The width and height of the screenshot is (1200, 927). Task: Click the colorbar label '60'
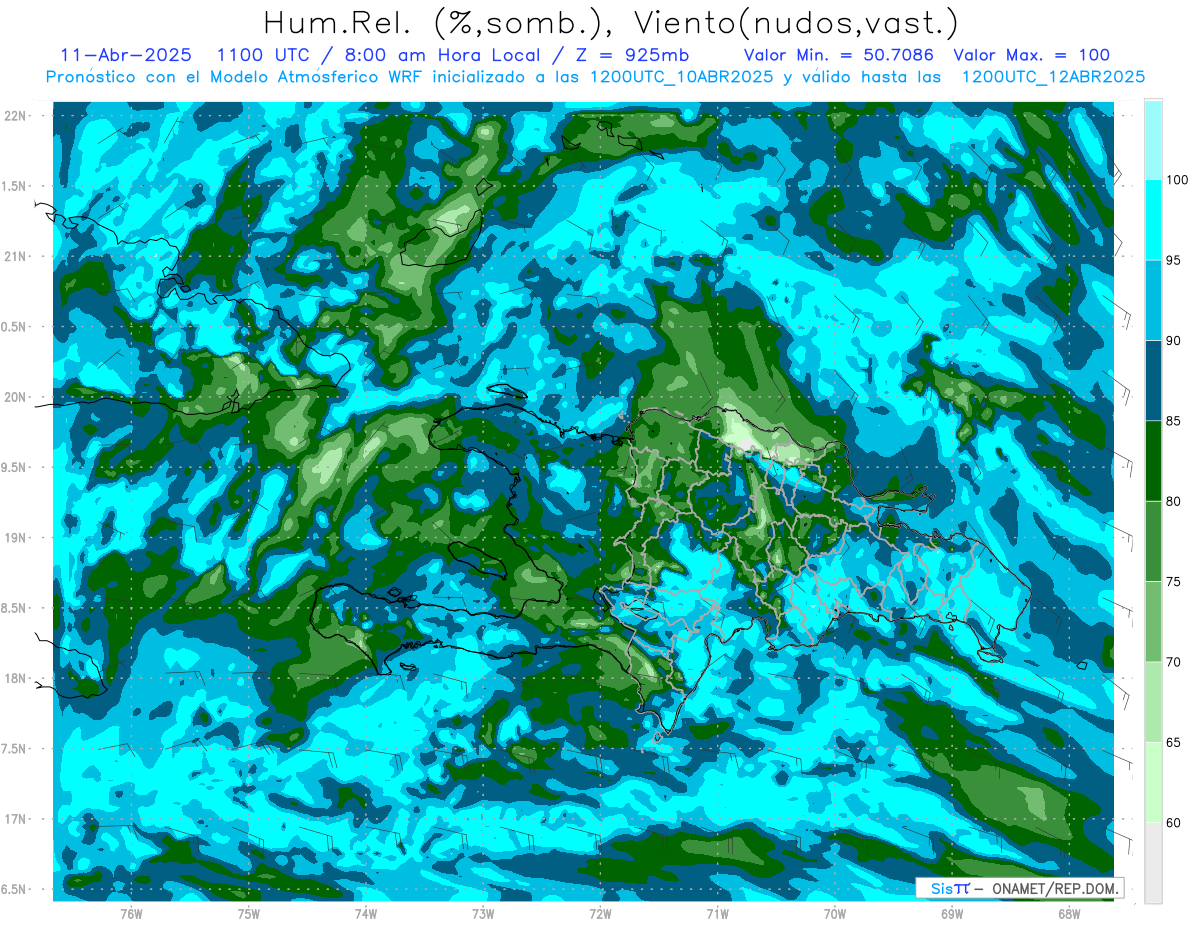click(1176, 822)
